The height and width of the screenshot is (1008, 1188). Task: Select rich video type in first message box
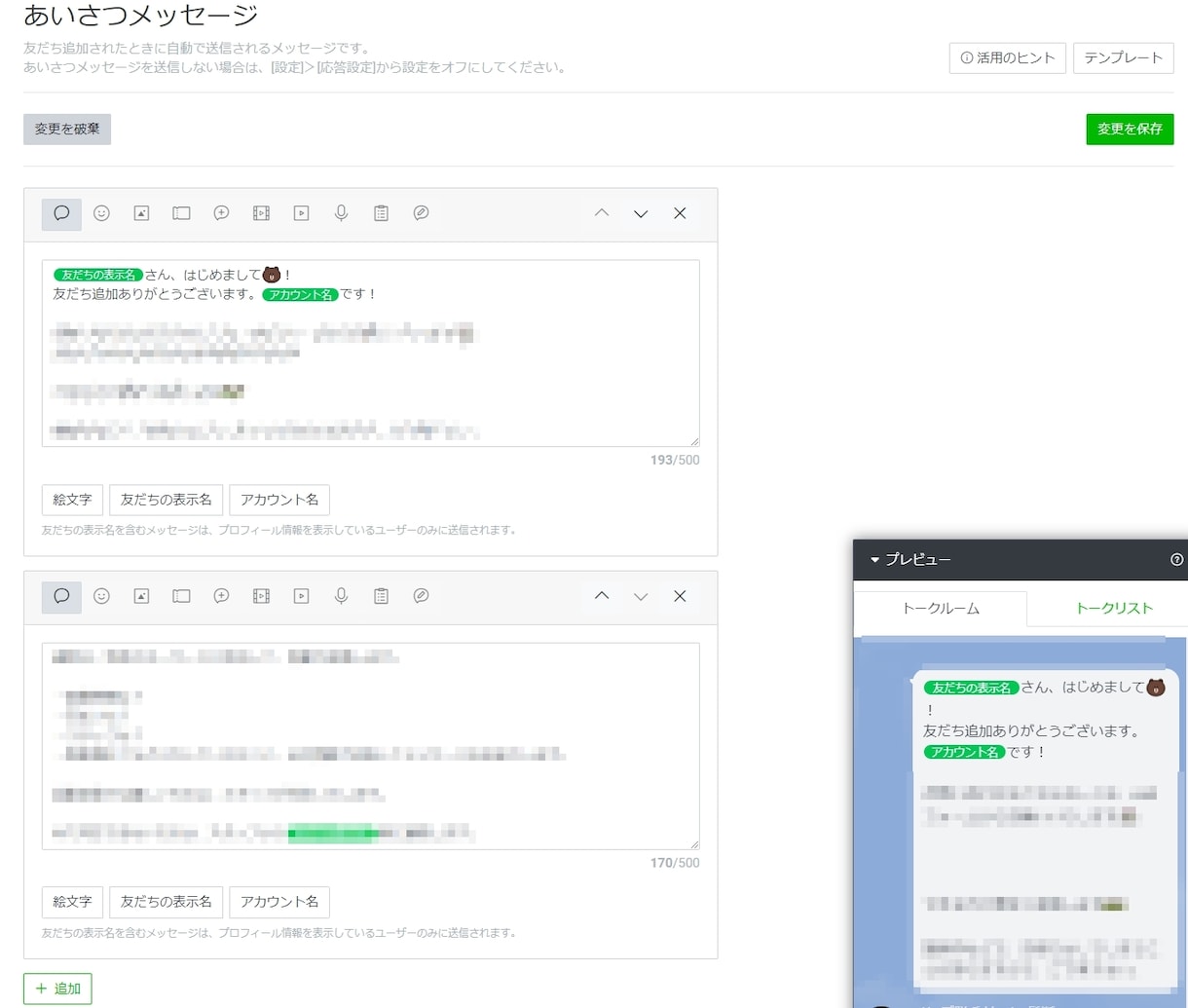pos(261,213)
